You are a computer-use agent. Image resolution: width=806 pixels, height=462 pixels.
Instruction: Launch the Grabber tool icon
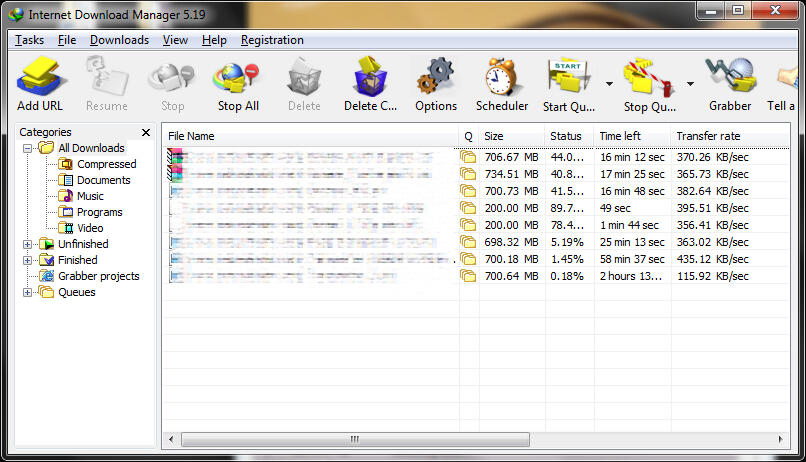click(730, 76)
